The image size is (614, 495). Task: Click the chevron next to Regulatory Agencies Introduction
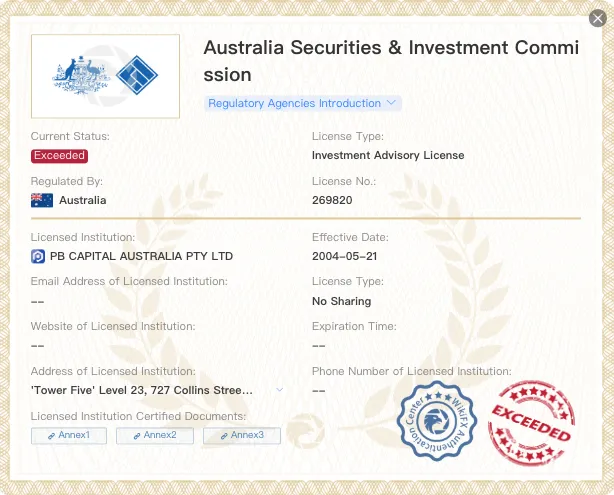click(x=391, y=103)
